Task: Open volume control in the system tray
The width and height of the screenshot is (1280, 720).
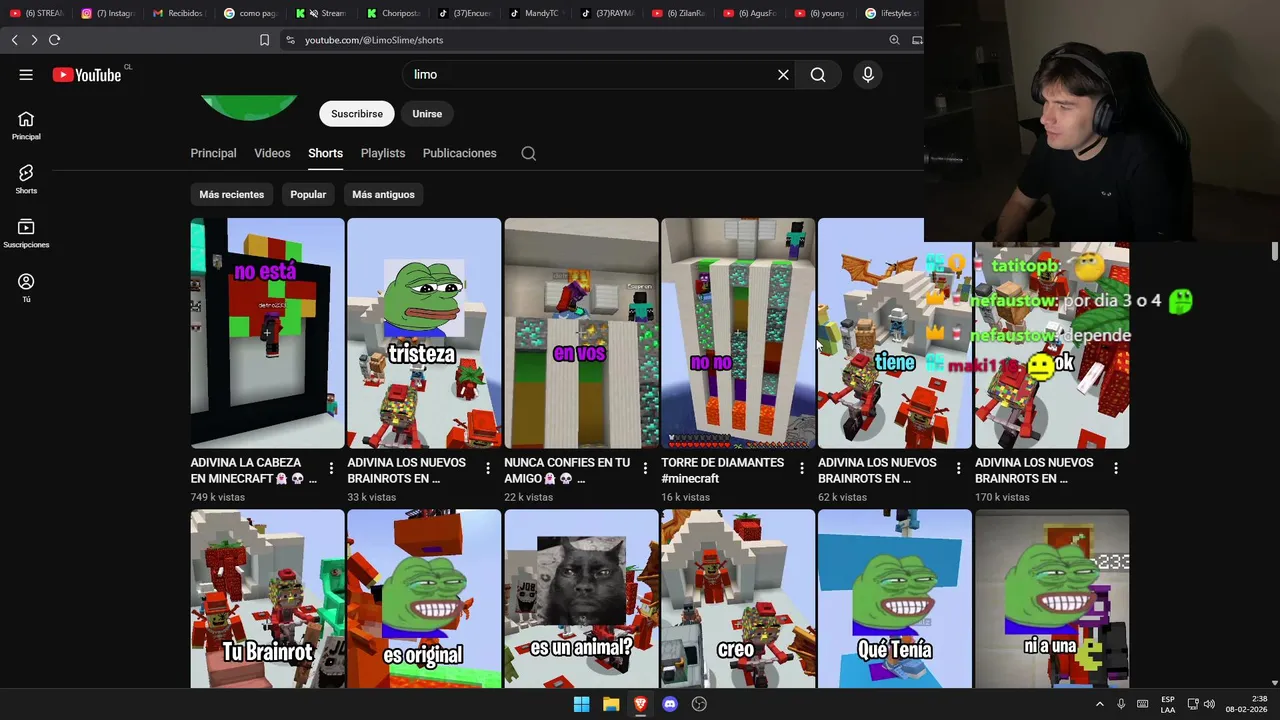Action: click(1209, 704)
